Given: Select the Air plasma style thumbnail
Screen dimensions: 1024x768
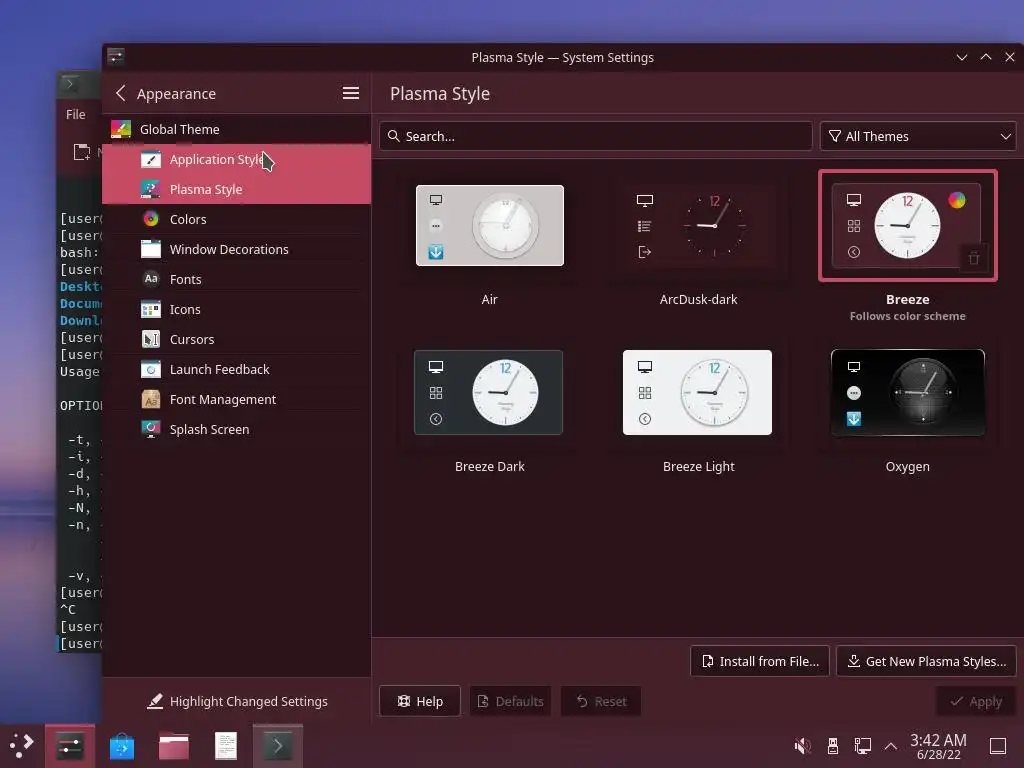Looking at the screenshot, I should coord(490,225).
